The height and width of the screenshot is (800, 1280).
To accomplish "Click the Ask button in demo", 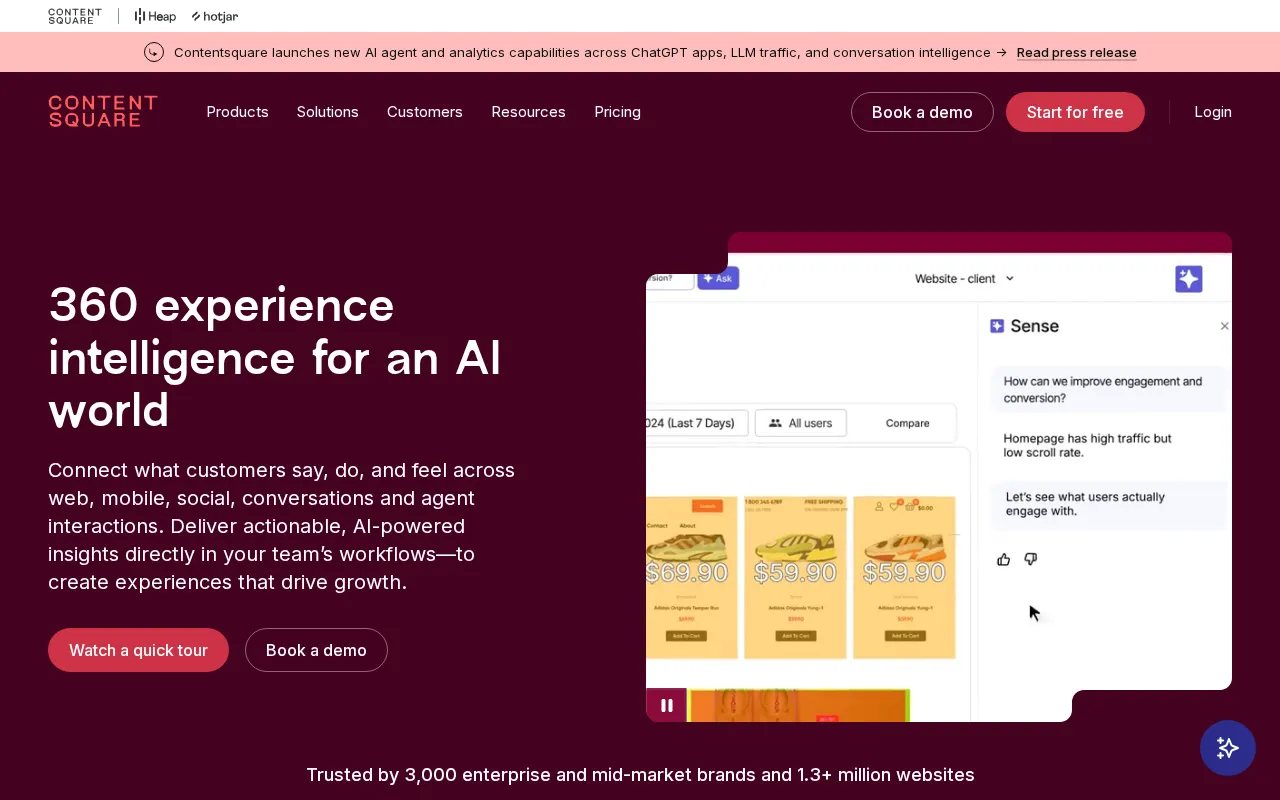I will coord(718,278).
